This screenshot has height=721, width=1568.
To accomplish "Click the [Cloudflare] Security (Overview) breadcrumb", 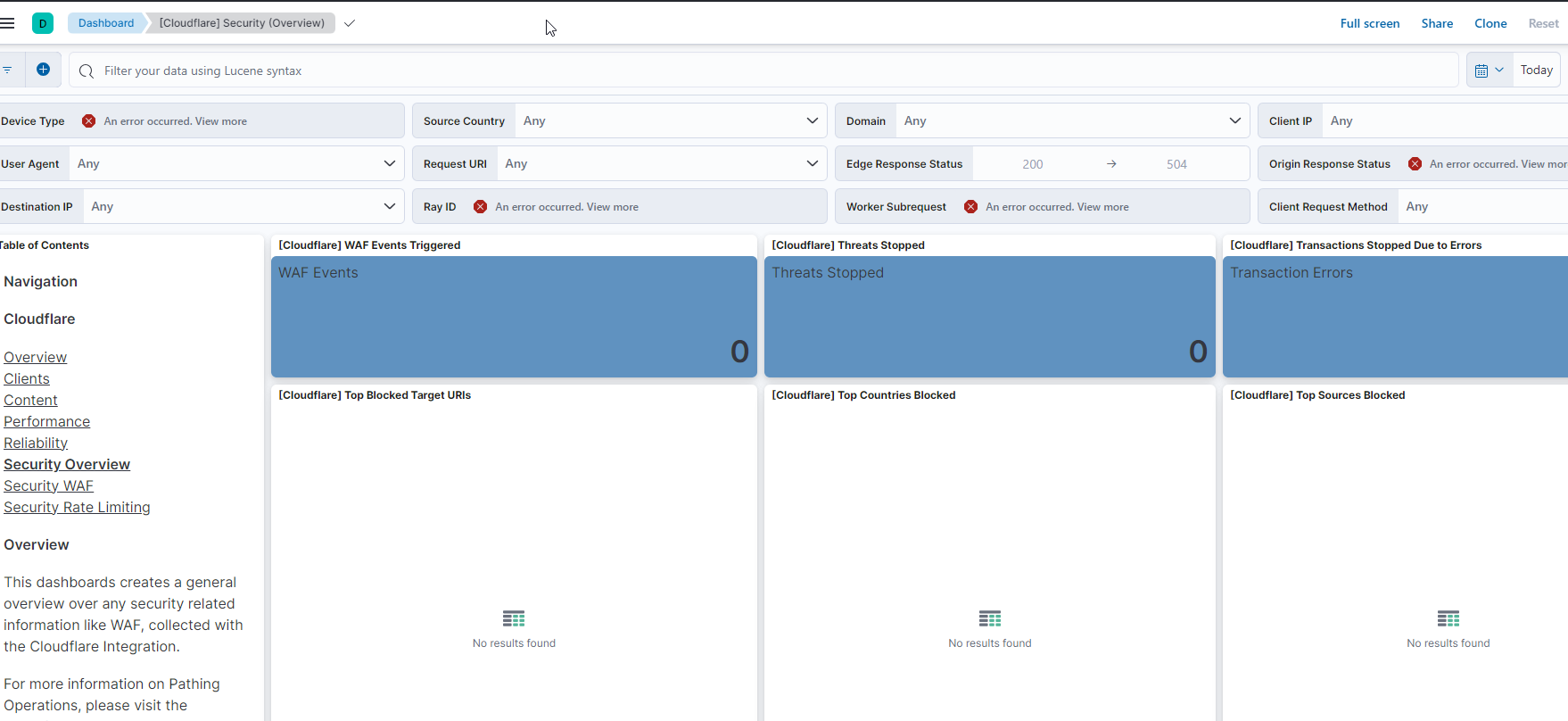I will pos(242,23).
